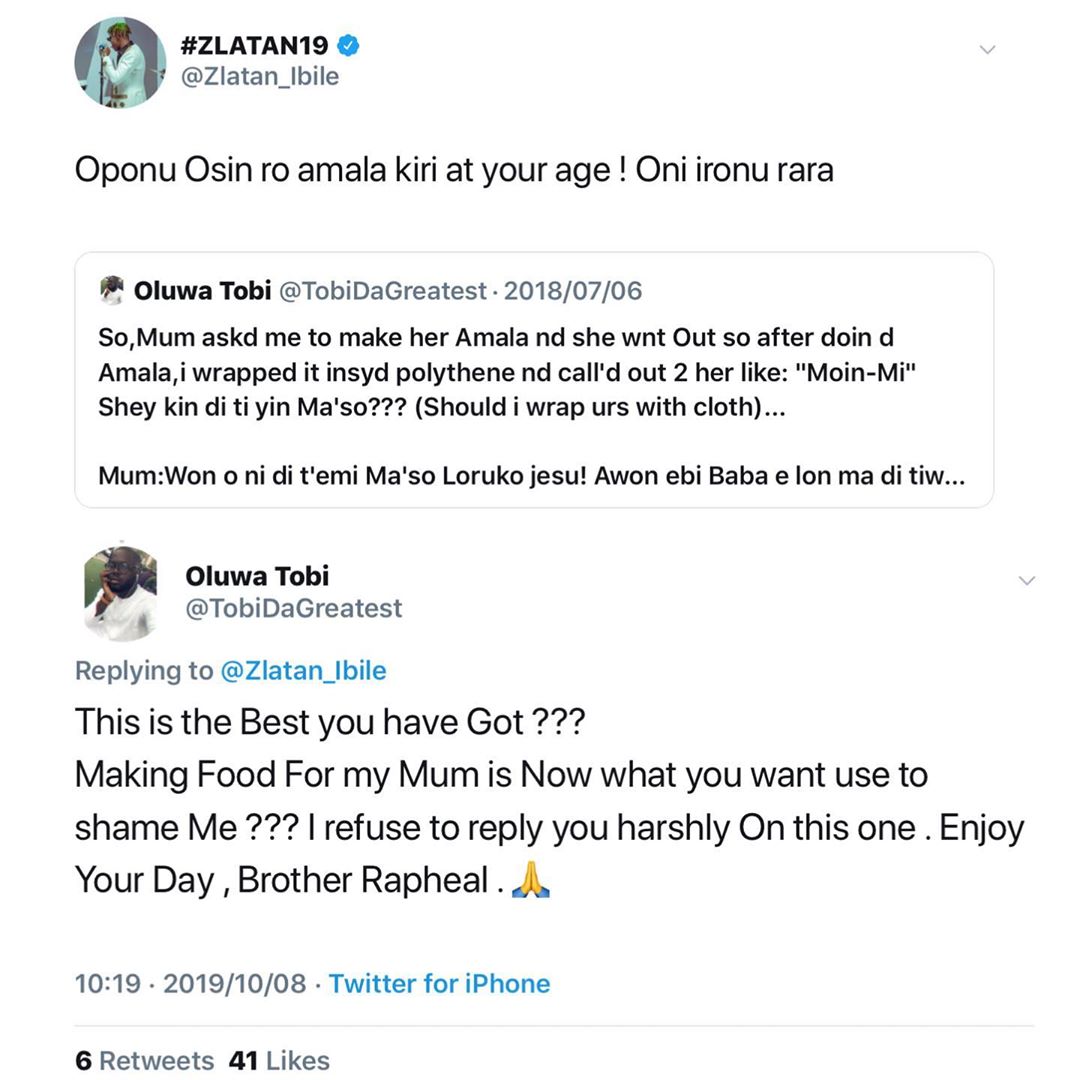Image resolution: width=1080 pixels, height=1080 pixels.
Task: View the 41 Likes list
Action: [279, 1060]
